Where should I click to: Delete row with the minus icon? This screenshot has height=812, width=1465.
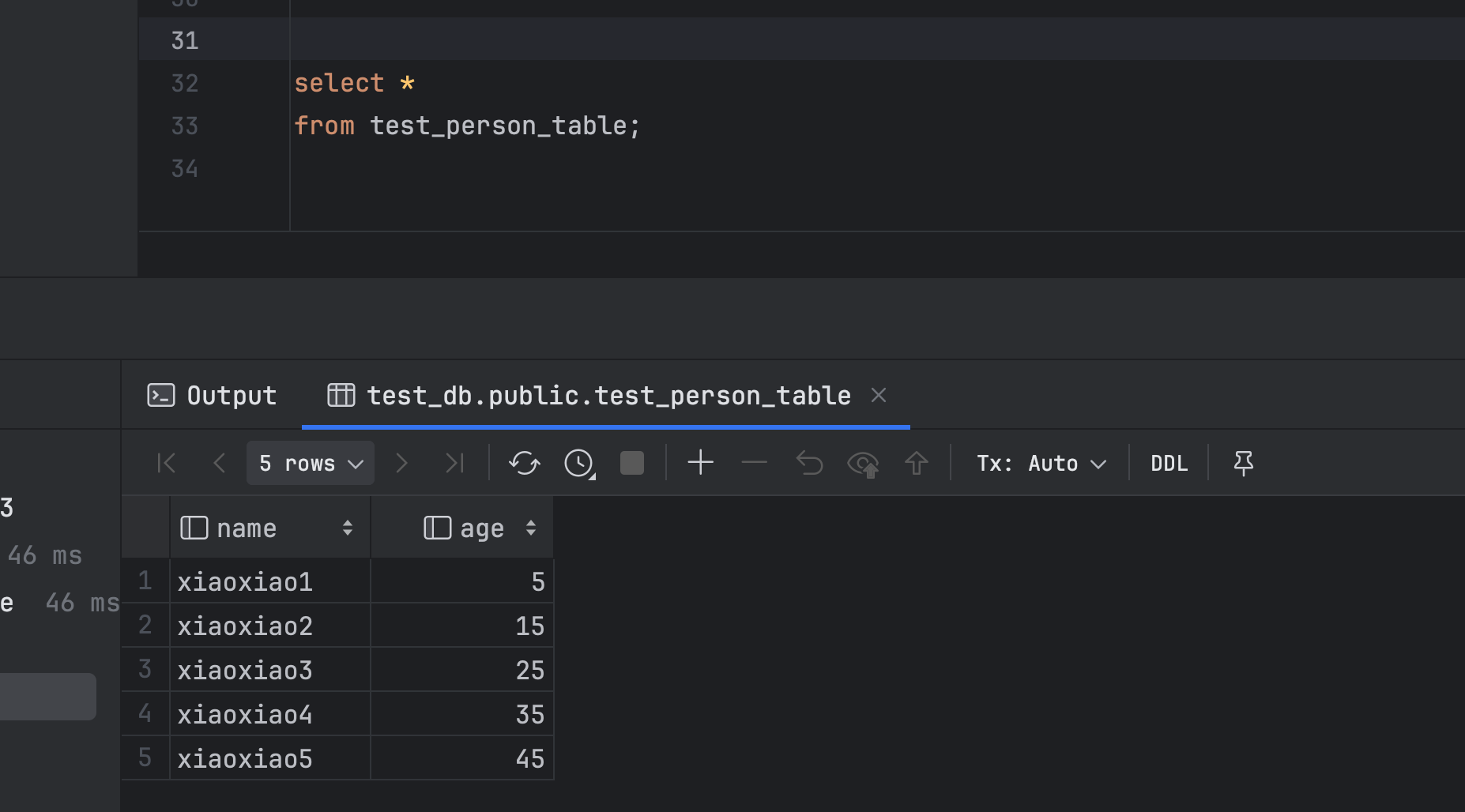[755, 463]
